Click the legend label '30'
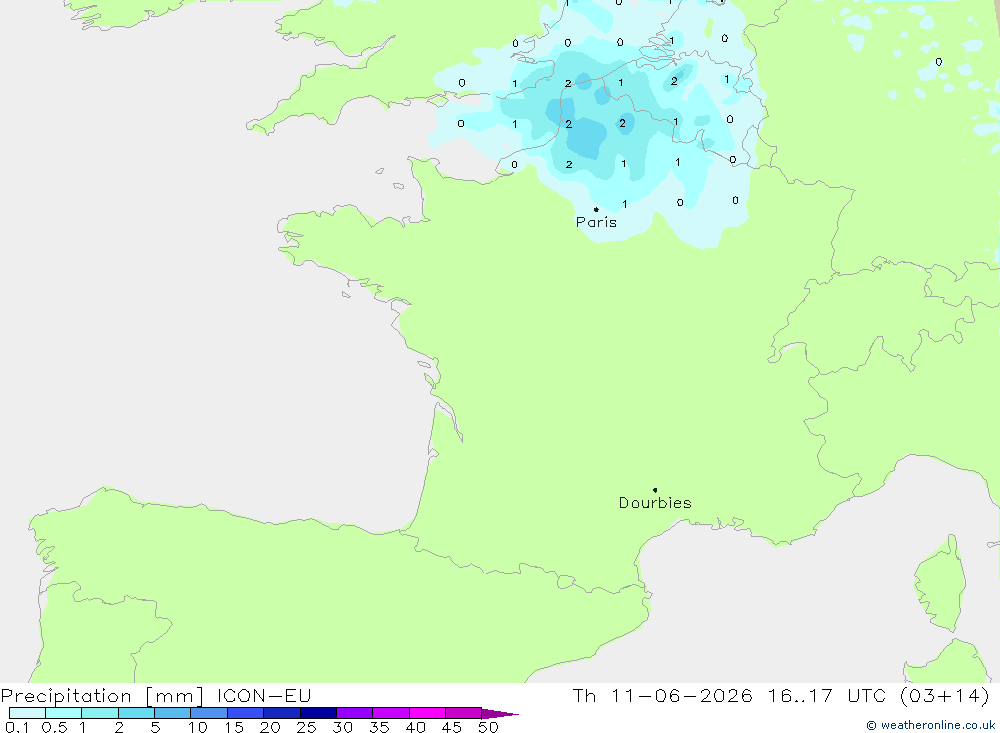 [343, 727]
